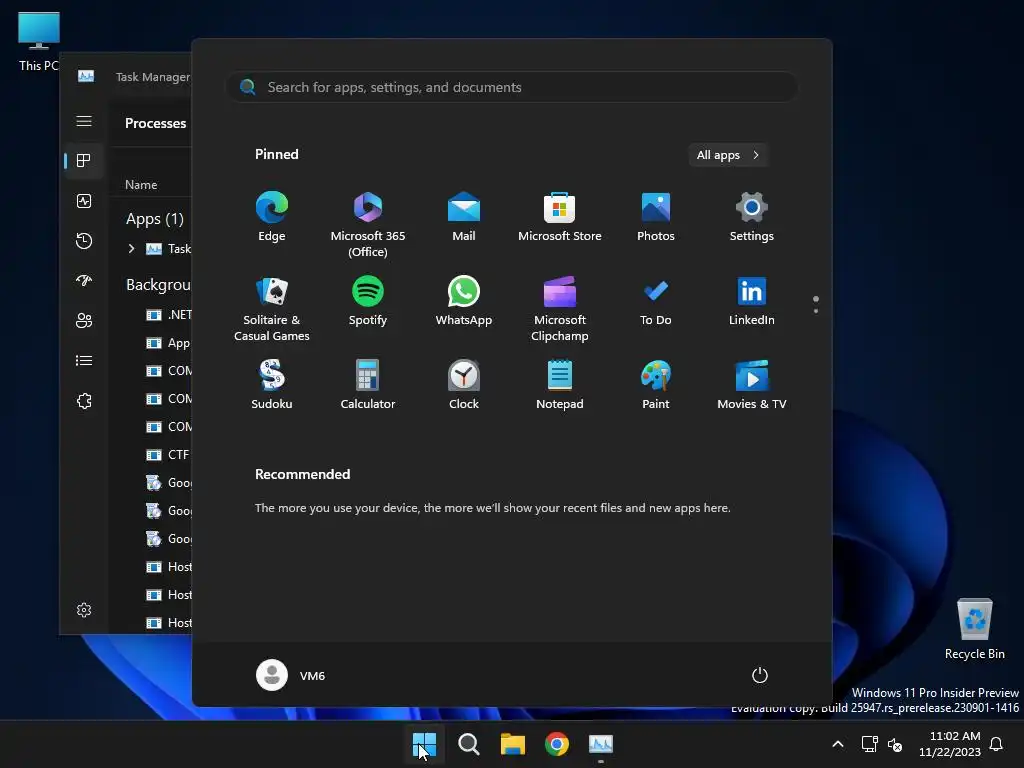Switch to Task Manager on taskbar
Image resolution: width=1024 pixels, height=768 pixels.
point(601,744)
